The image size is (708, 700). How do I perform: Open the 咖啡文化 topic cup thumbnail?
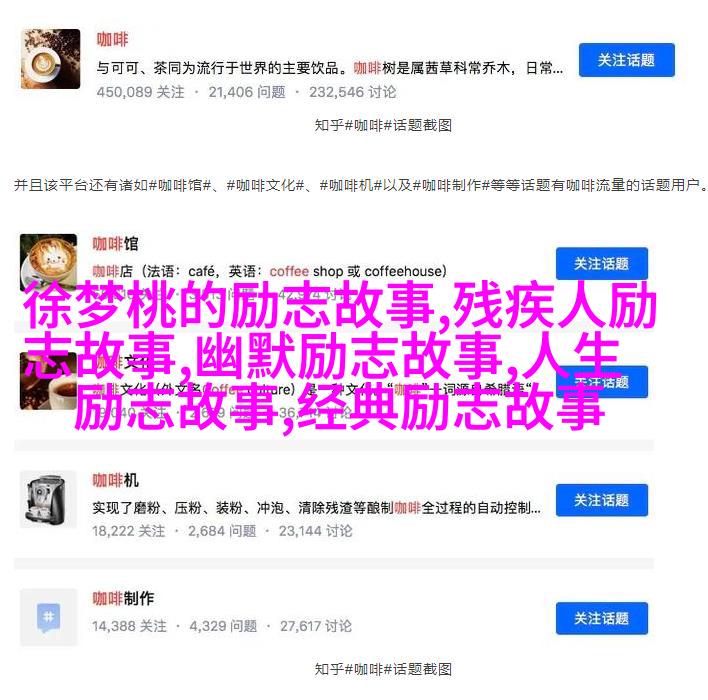48,381
